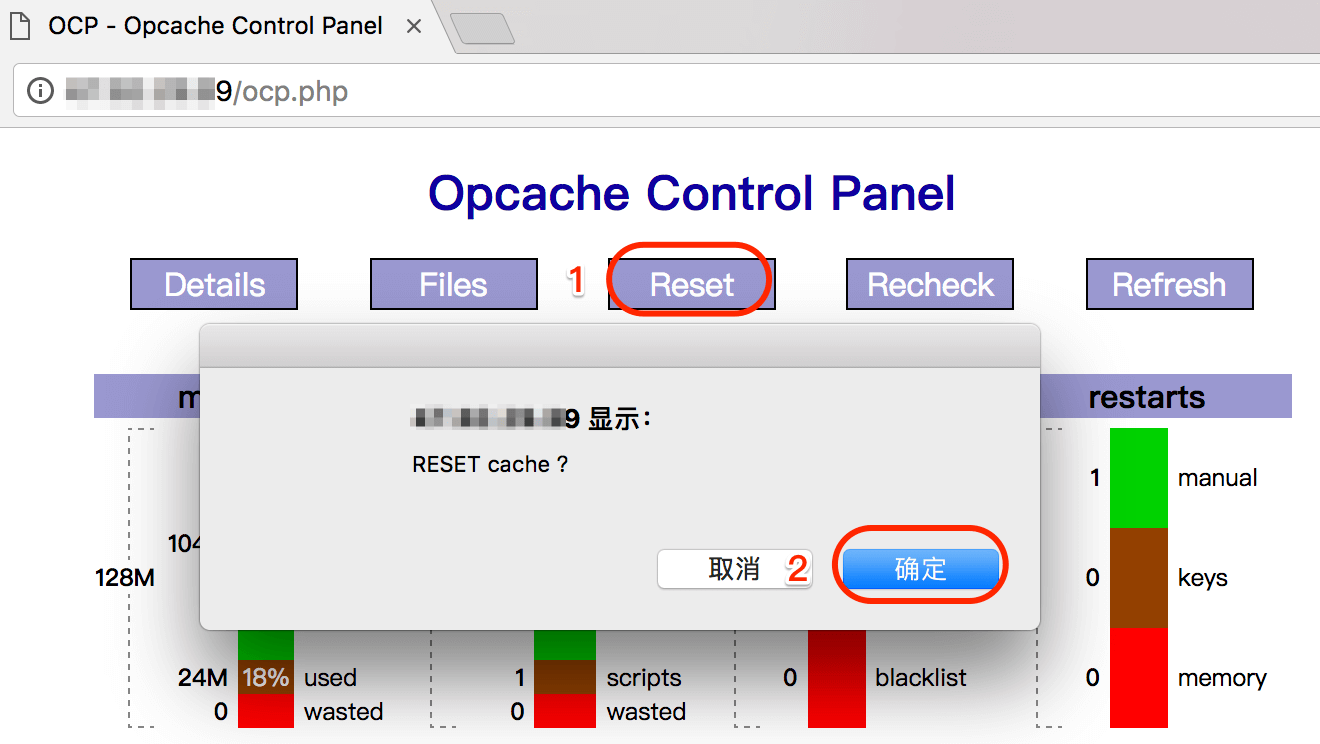Open the Details view
The height and width of the screenshot is (744, 1320).
point(214,285)
